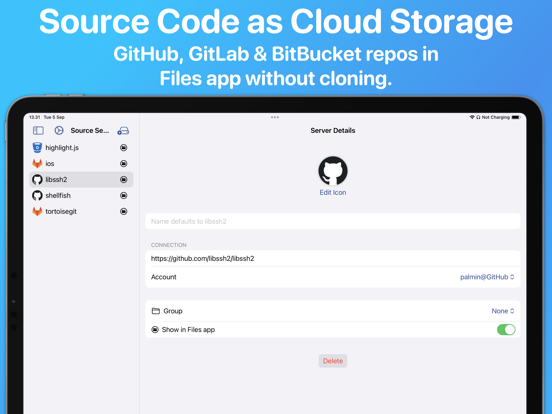Disable the Show in Files app switch
552x414 pixels.
[506, 330]
